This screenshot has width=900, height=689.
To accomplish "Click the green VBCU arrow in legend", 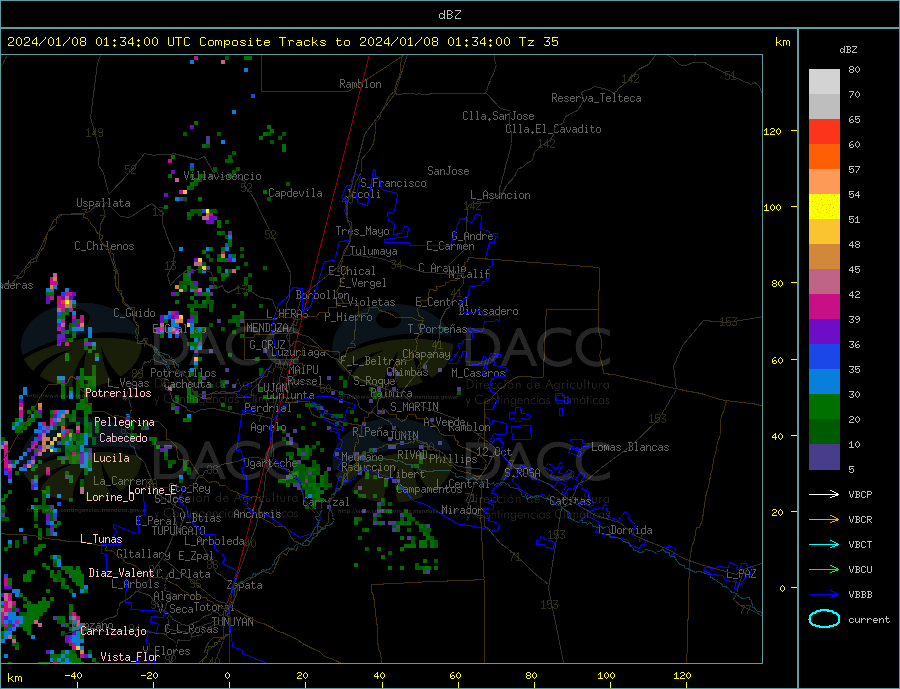I will [824, 570].
